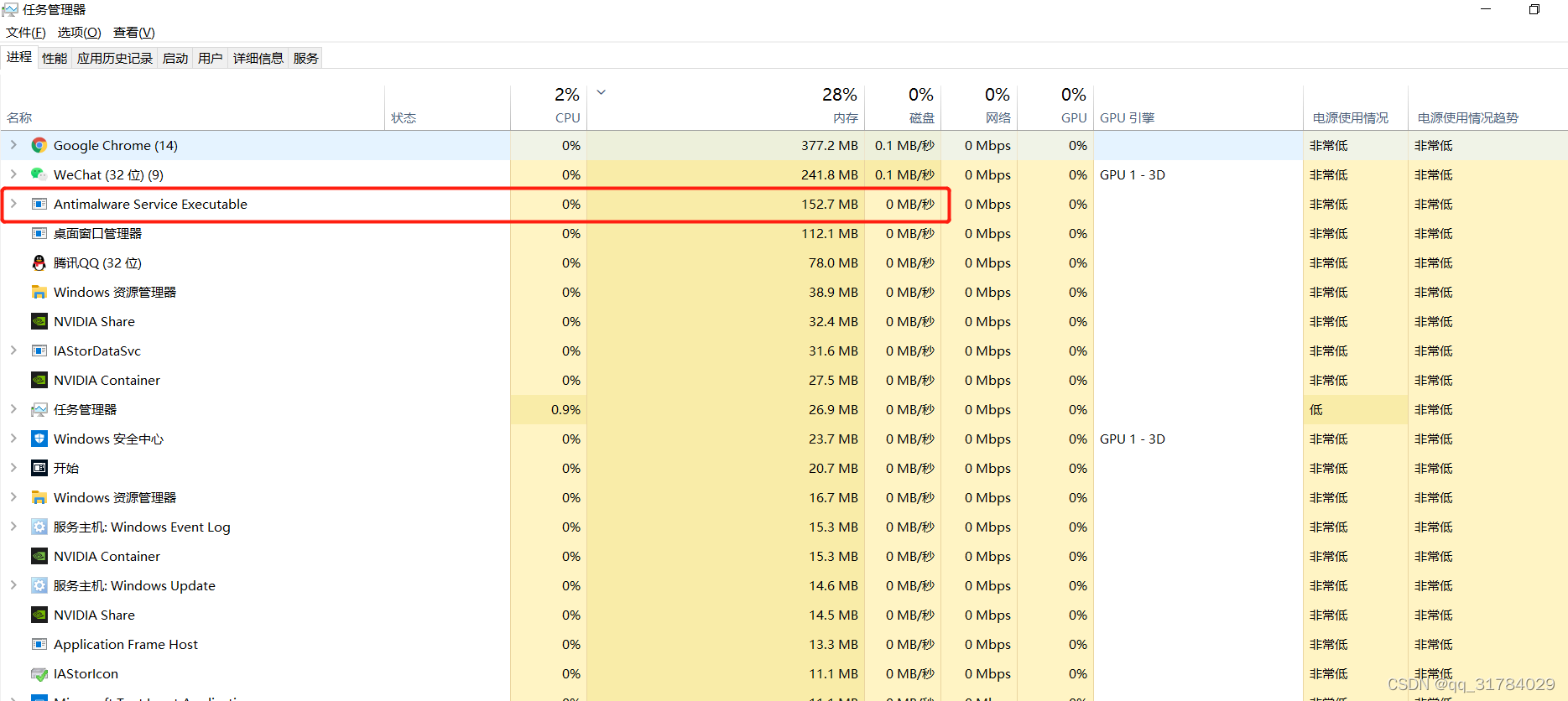Click the 开始 process icon
The height and width of the screenshot is (701, 1568).
tap(39, 468)
